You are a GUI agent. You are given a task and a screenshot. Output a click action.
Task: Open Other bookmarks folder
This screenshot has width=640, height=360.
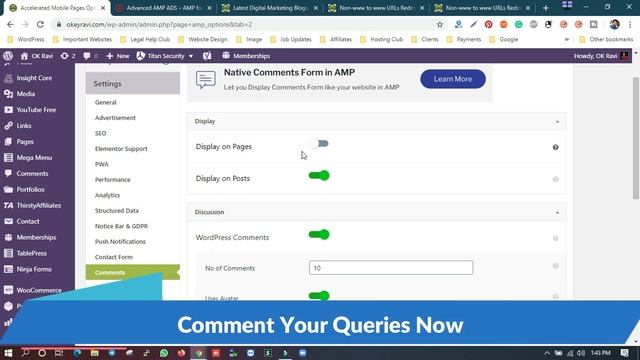coord(606,40)
